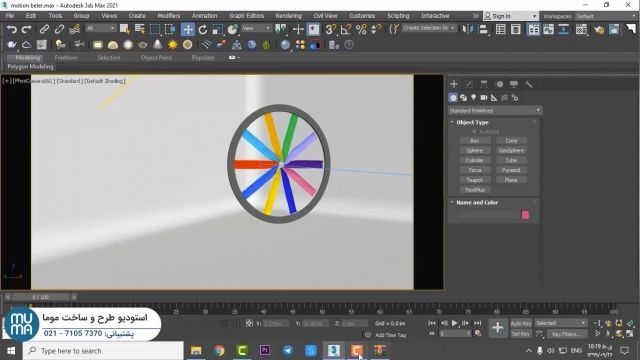Open the Modifiers menu
The image size is (640, 360).
click(169, 16)
